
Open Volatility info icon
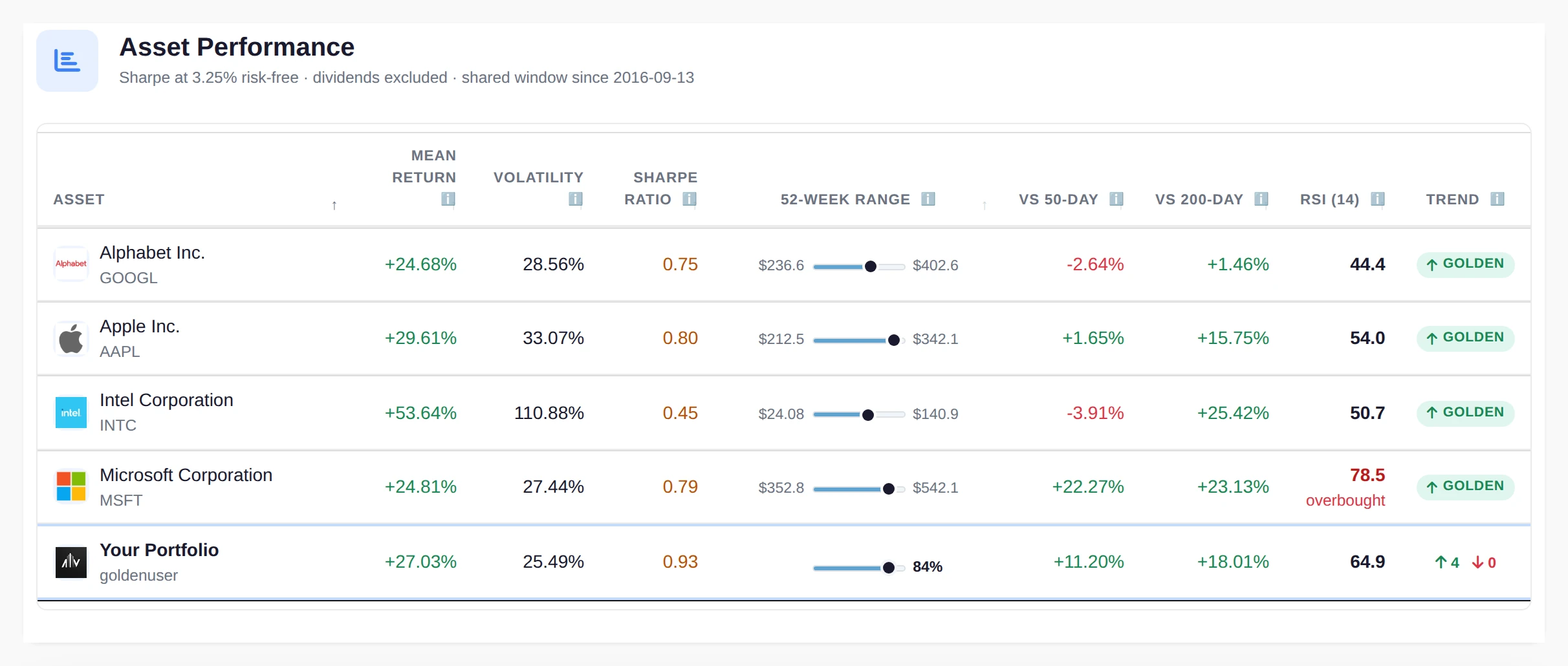pos(575,199)
